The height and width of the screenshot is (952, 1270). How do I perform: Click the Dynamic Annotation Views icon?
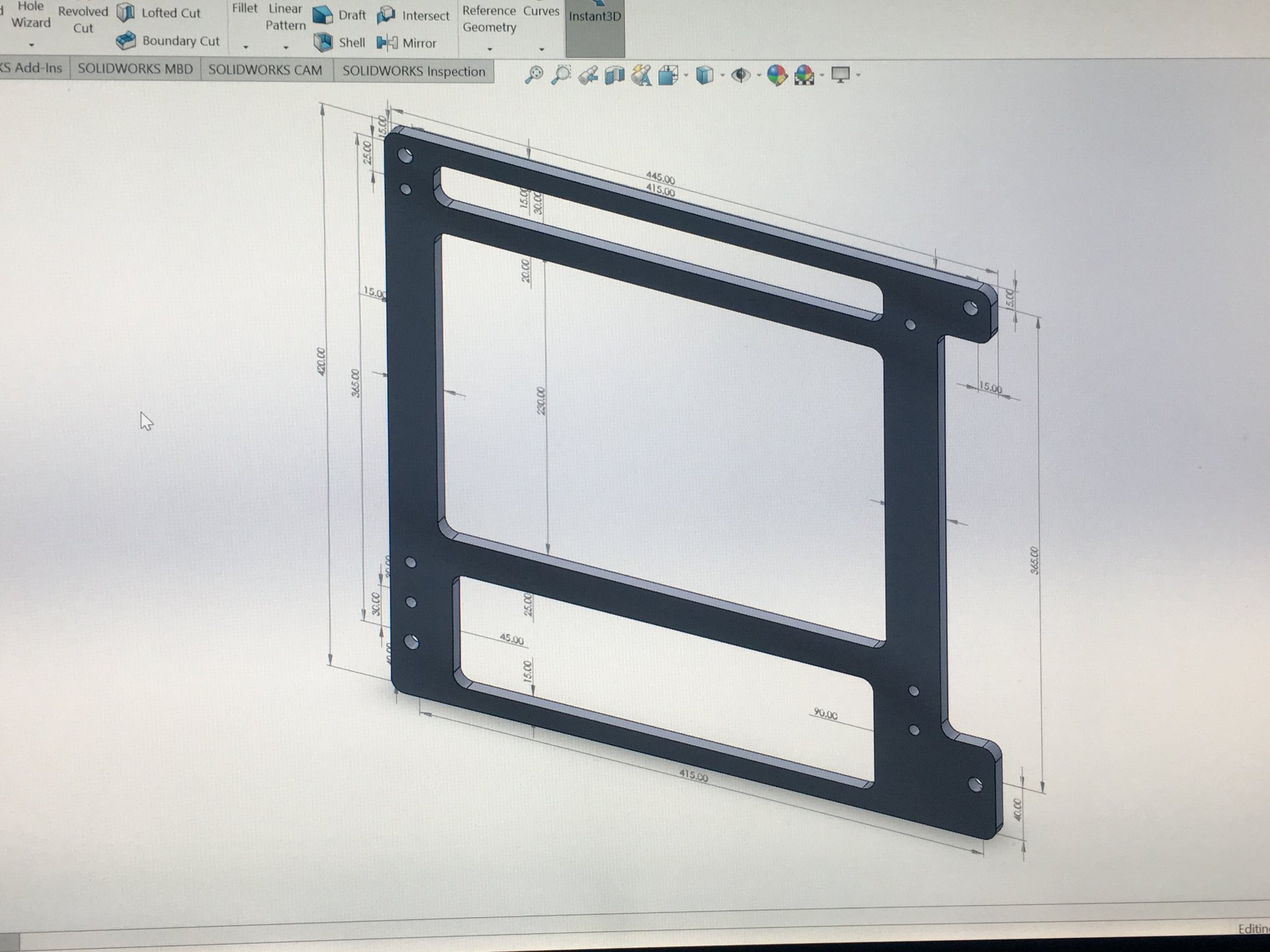[641, 75]
